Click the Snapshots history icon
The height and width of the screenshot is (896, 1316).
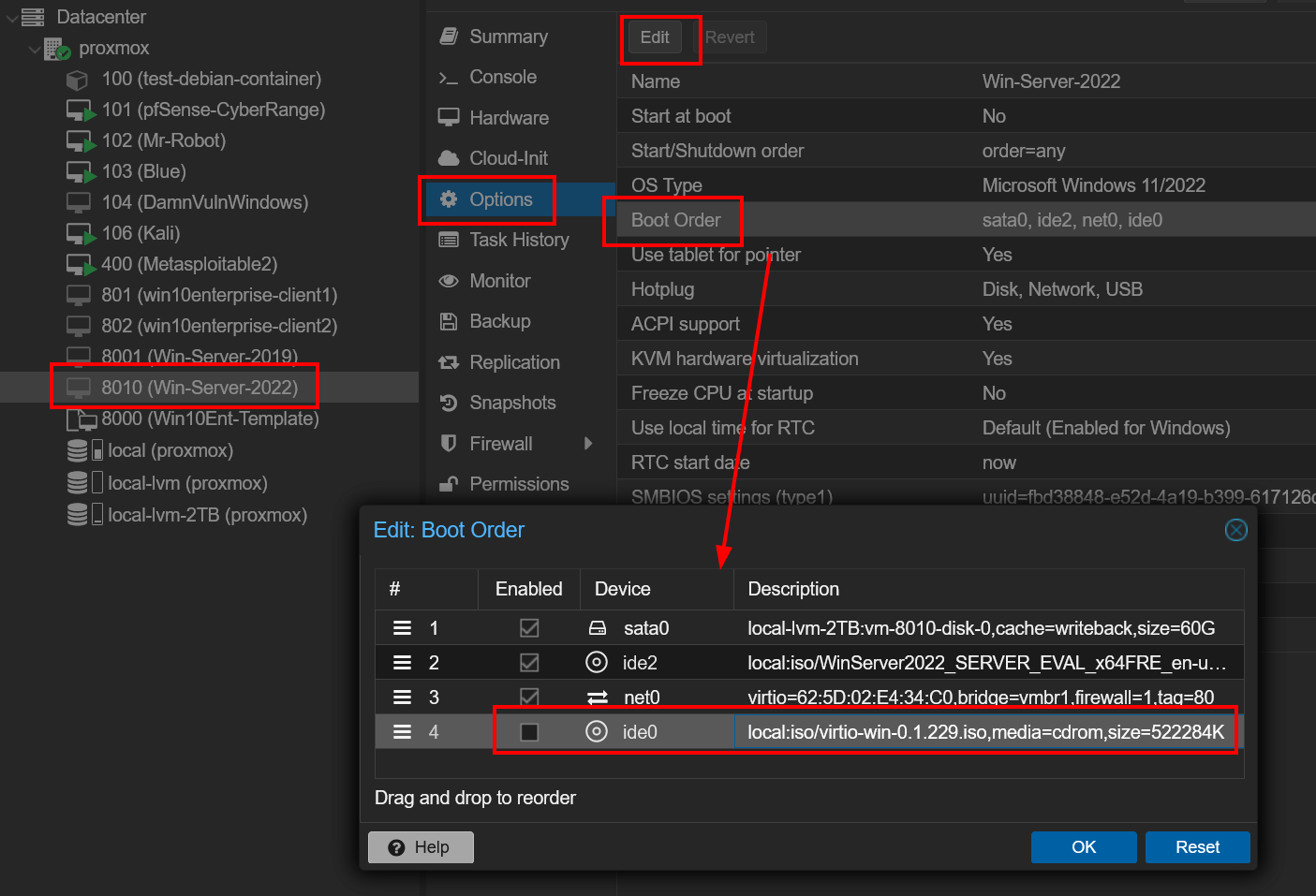tap(449, 403)
